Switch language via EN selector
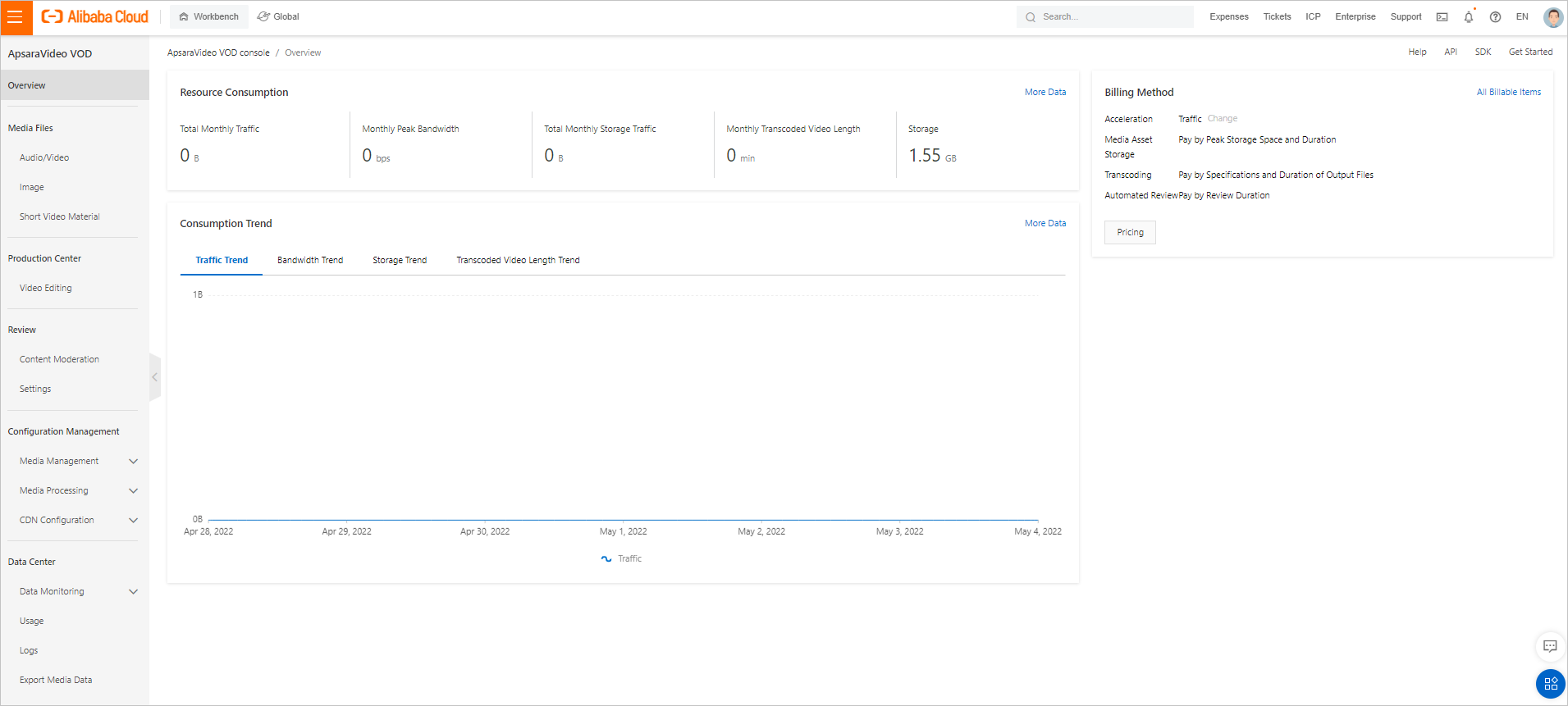 1522,16
